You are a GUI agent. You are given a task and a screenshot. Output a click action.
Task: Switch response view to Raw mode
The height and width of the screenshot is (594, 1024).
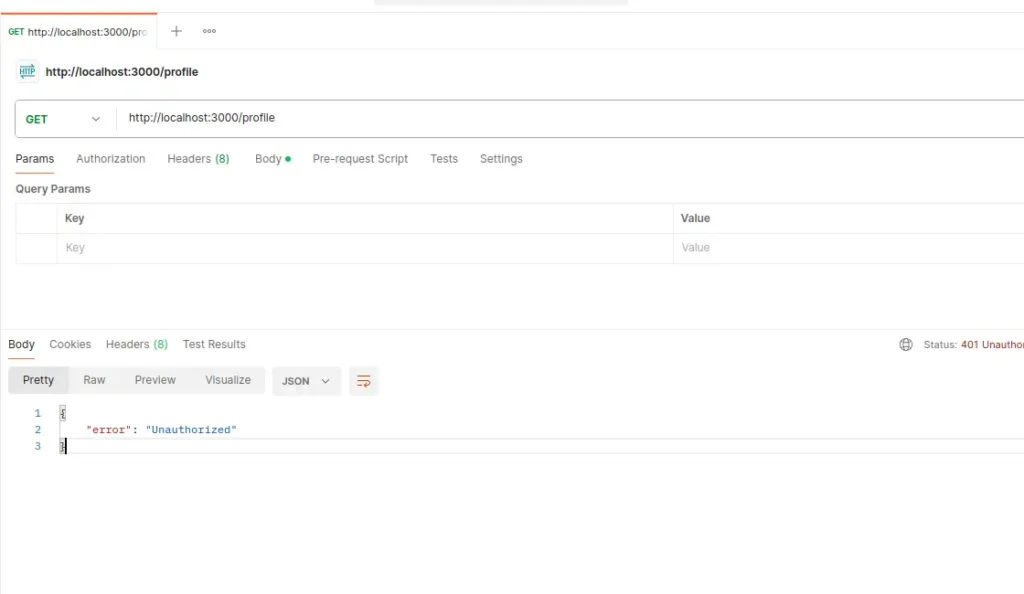point(94,380)
